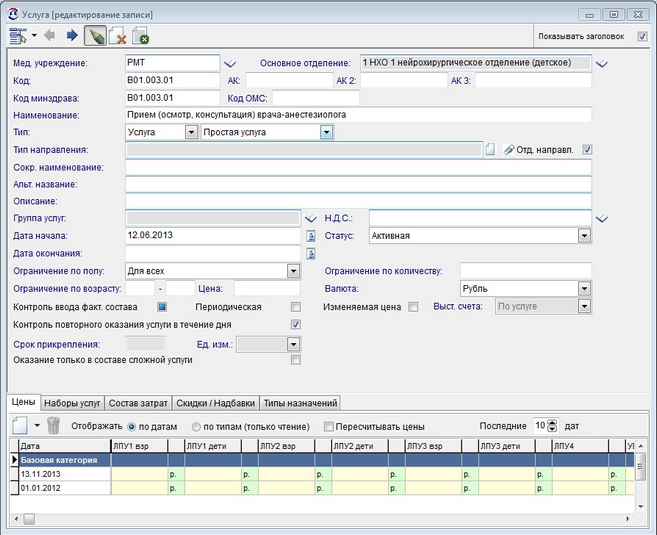Click the paperclip icon before Отд. направл.
This screenshot has height=535, width=657.
pos(508,150)
